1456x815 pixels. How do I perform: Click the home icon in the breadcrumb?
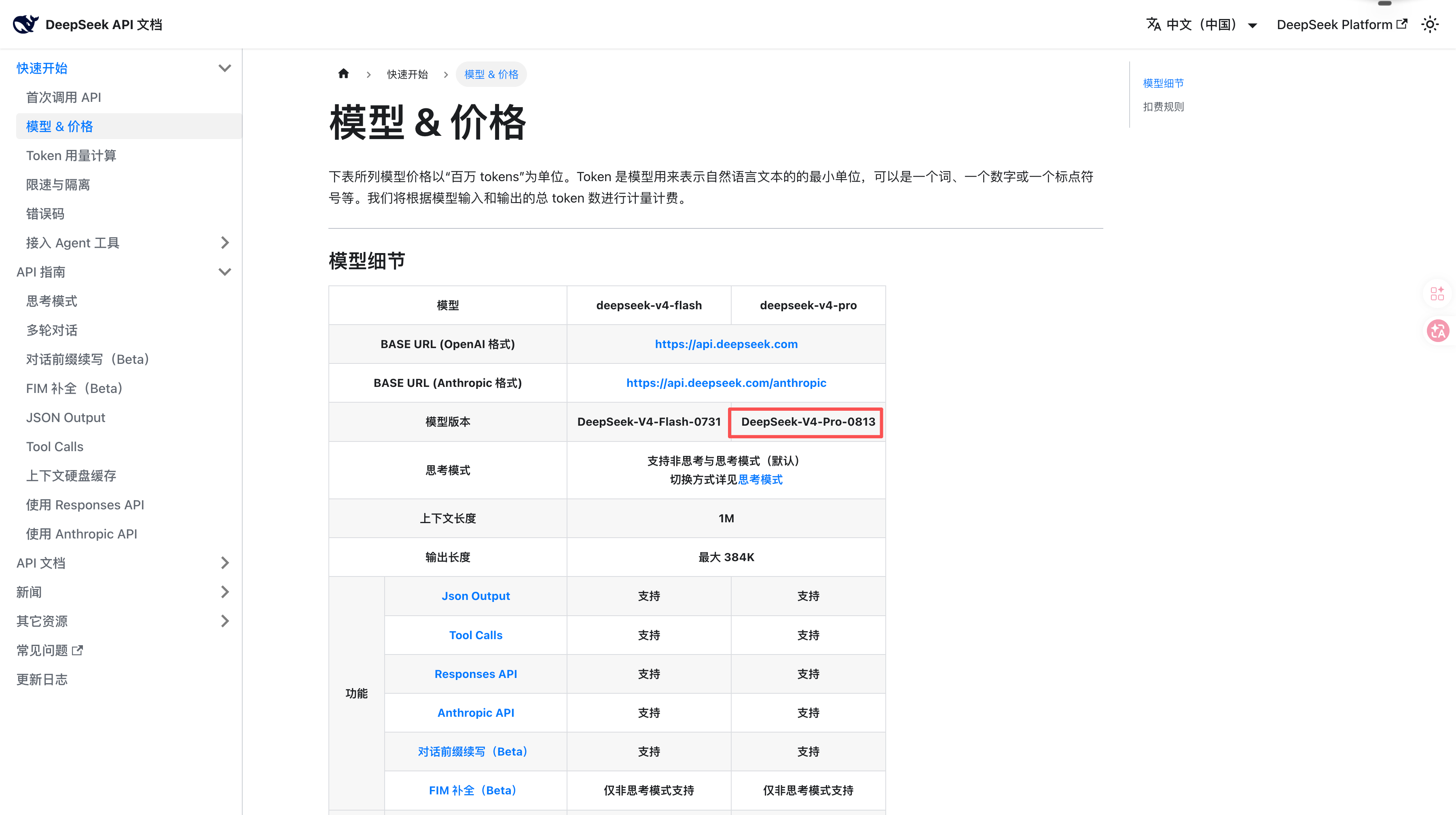tap(344, 74)
